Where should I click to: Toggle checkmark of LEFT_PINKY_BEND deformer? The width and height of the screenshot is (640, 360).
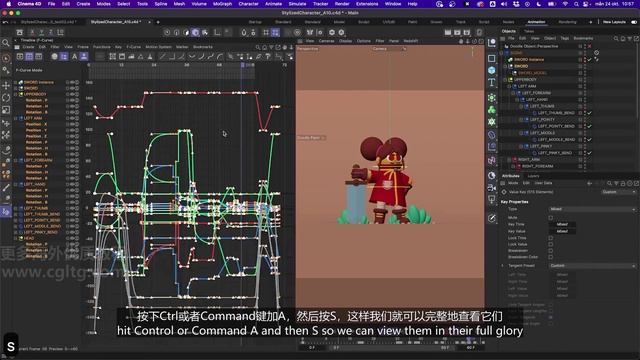pos(589,153)
